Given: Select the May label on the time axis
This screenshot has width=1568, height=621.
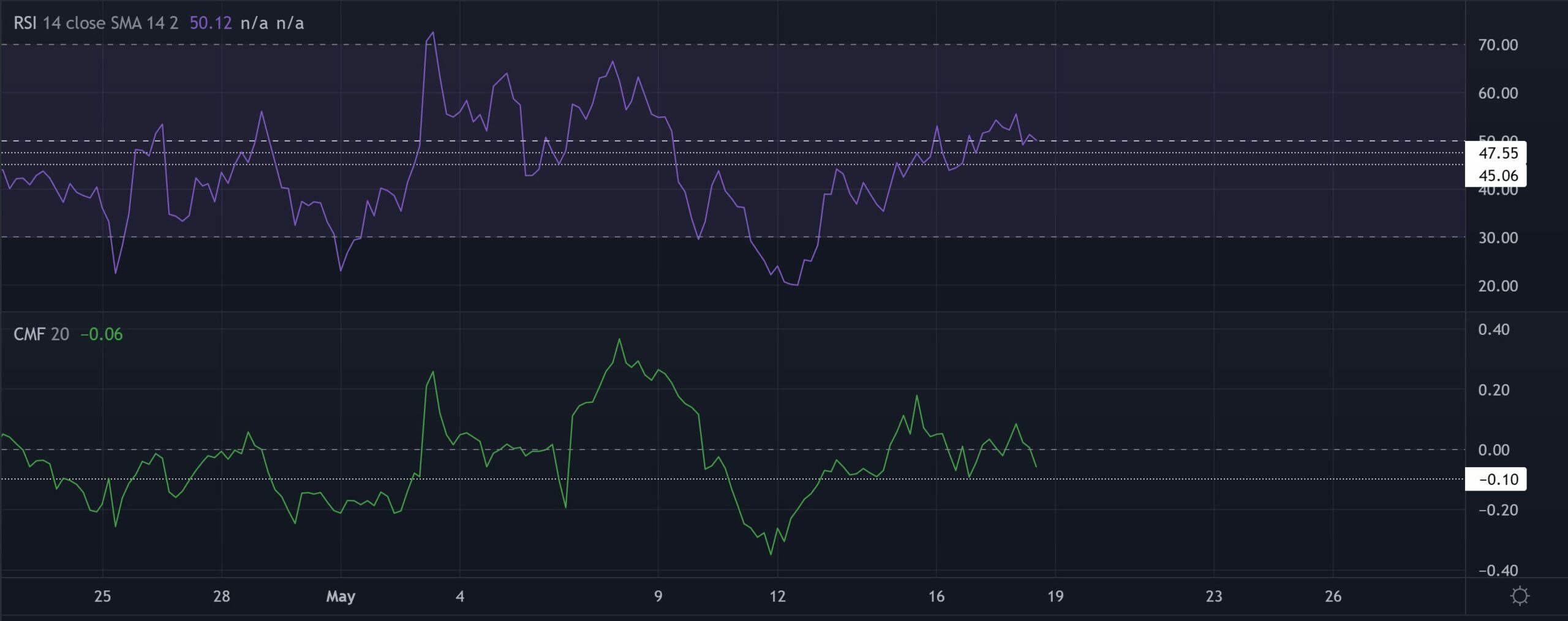Looking at the screenshot, I should click(x=341, y=596).
